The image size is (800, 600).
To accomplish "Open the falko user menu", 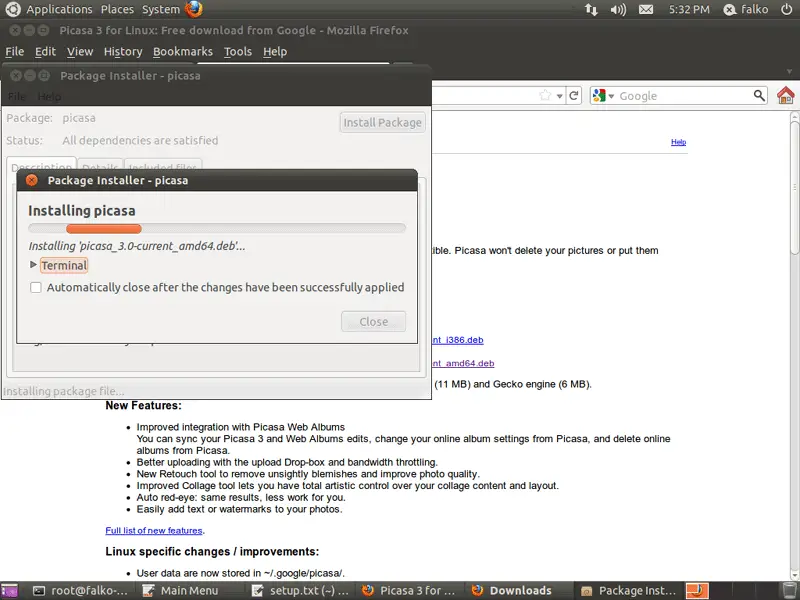I will point(746,9).
